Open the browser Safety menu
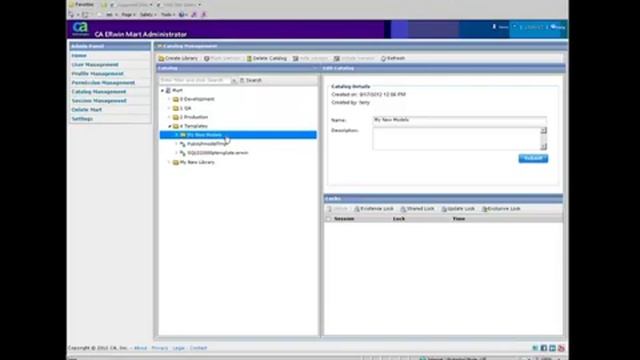This screenshot has width=640, height=360. click(x=147, y=15)
